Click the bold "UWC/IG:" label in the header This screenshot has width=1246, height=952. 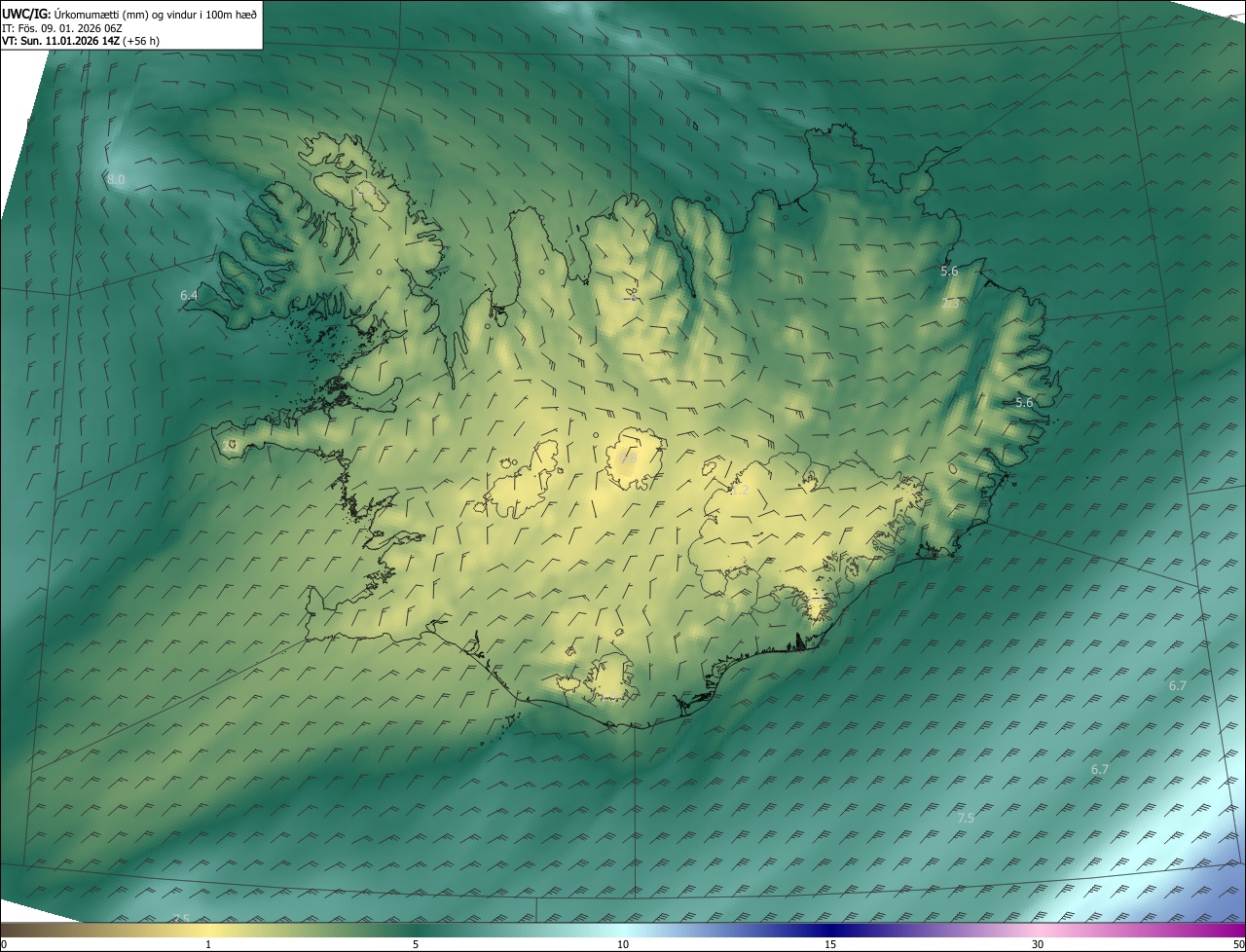pyautogui.click(x=24, y=14)
